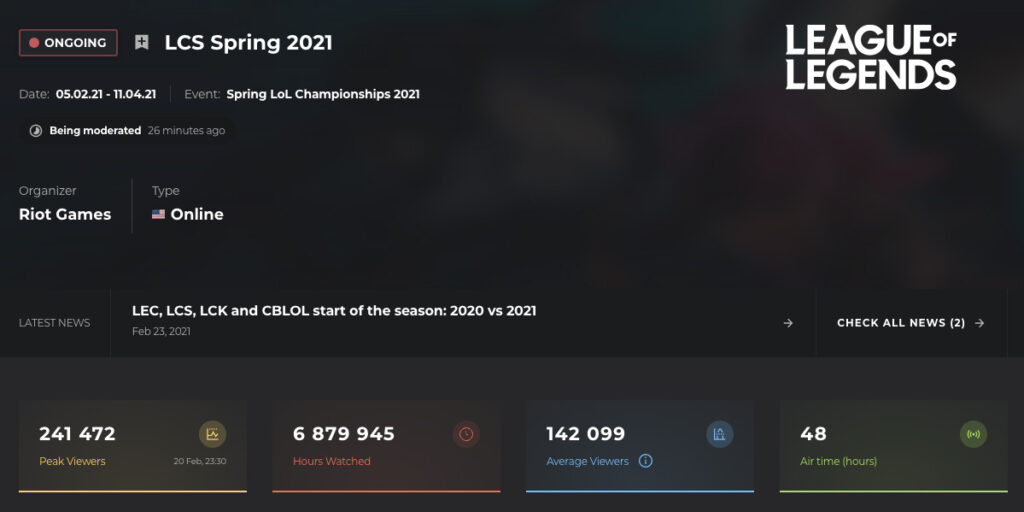Select the Riot Games organizer name
Viewport: 1024px width, 512px height.
coord(65,214)
